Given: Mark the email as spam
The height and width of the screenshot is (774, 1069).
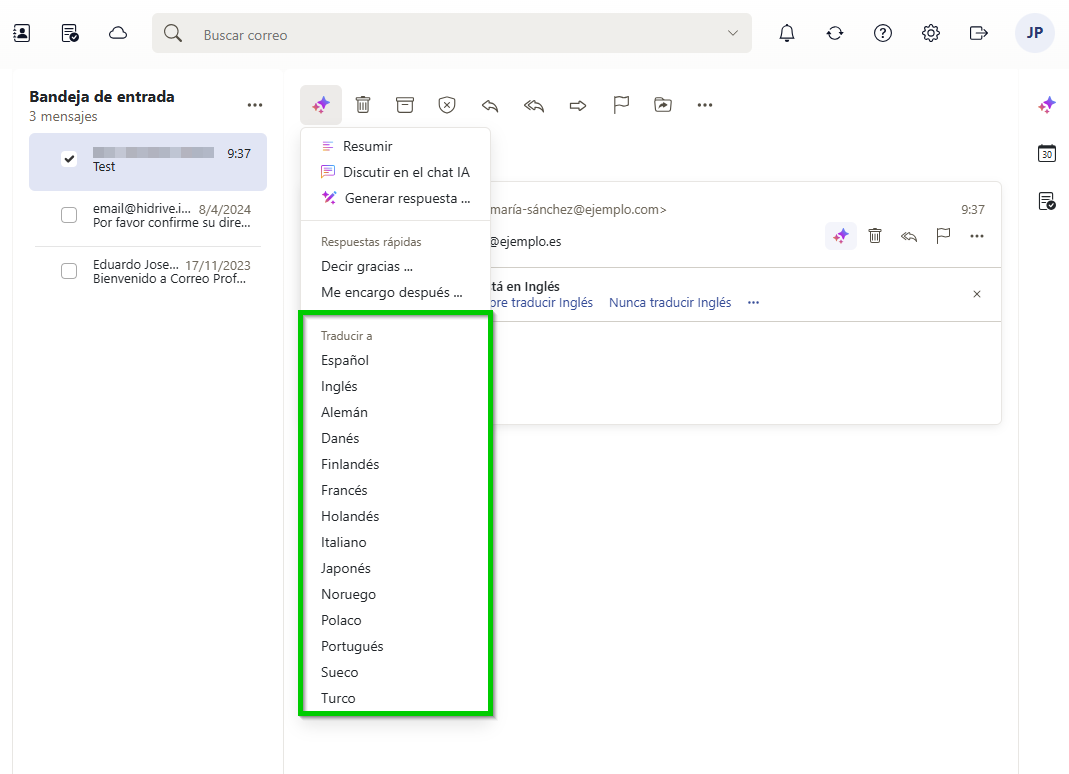Looking at the screenshot, I should [x=446, y=104].
